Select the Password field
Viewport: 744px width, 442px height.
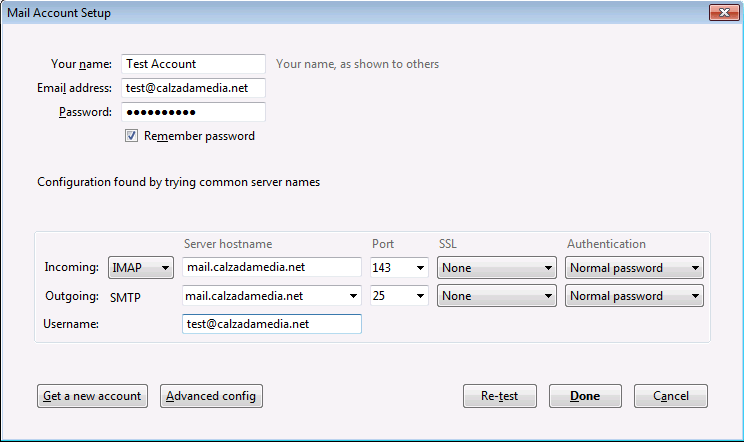point(193,112)
